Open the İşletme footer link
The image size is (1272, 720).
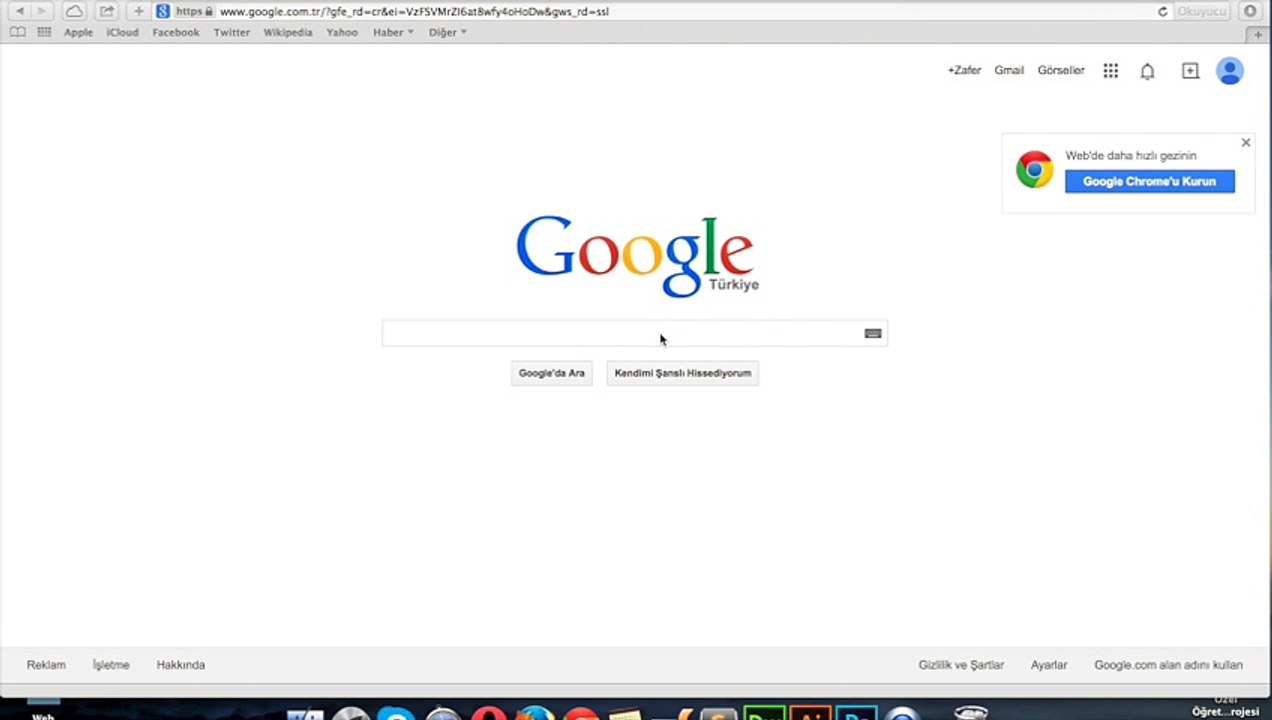click(x=111, y=665)
